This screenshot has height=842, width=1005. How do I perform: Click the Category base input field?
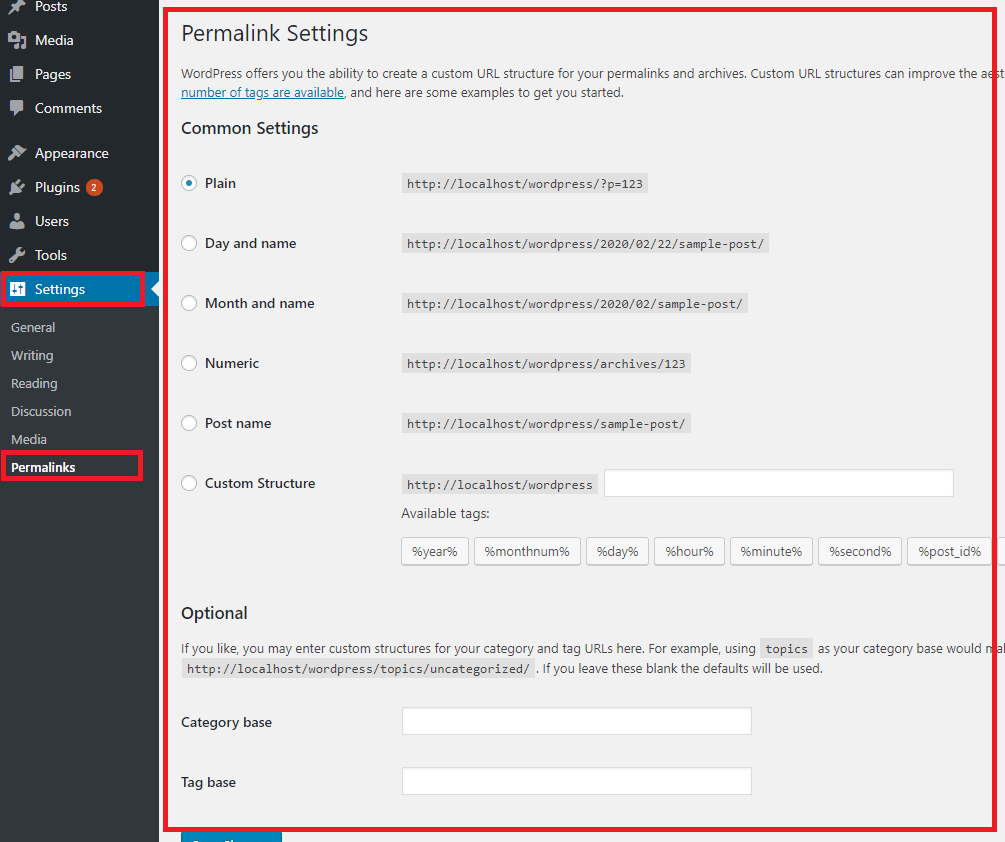pyautogui.click(x=577, y=722)
